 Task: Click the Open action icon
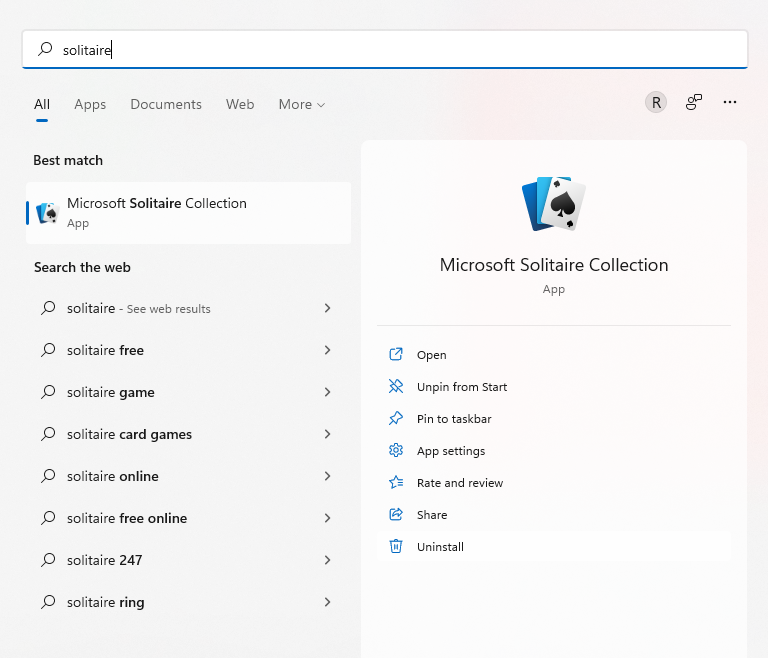396,355
